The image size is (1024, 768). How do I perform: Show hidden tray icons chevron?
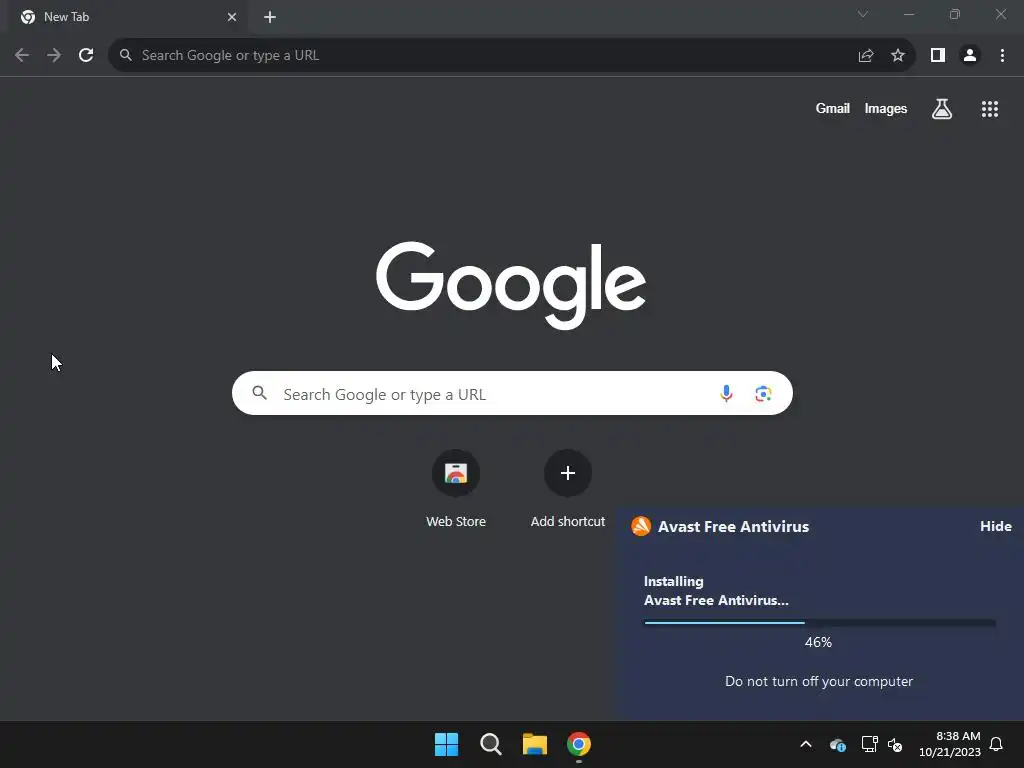pos(806,744)
